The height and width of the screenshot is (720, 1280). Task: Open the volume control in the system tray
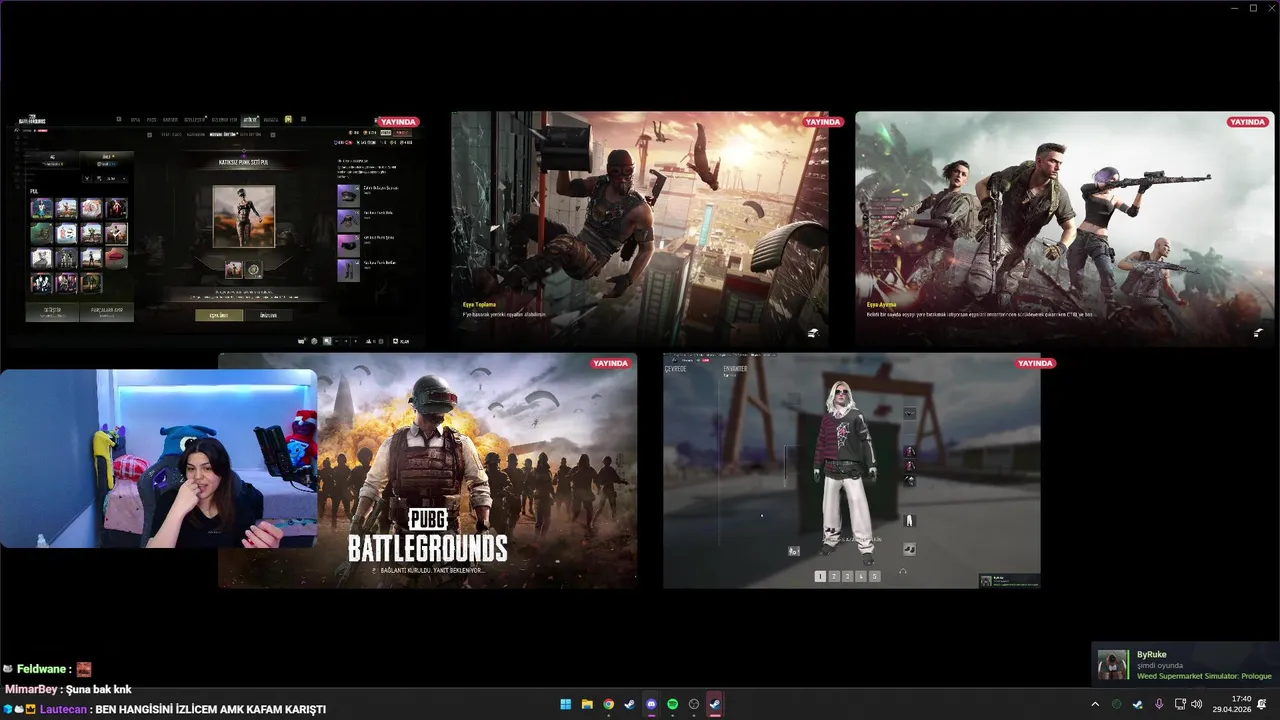point(1197,704)
